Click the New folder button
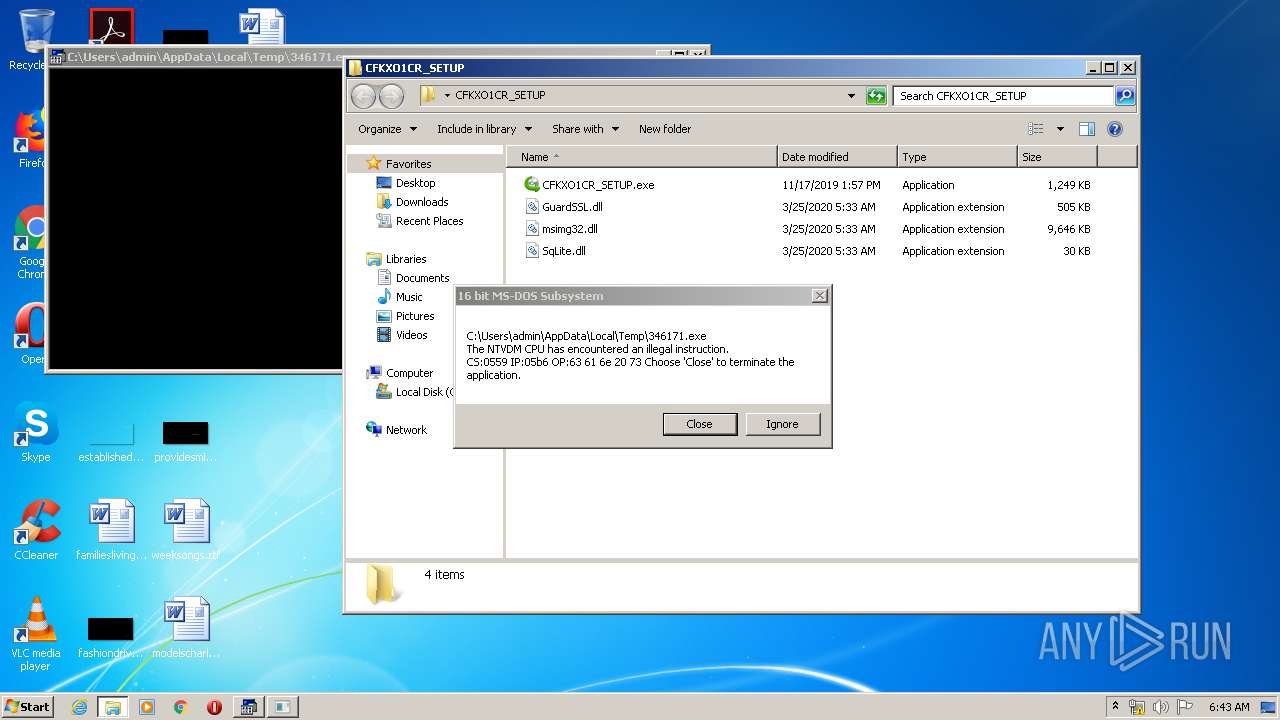Viewport: 1280px width, 720px height. click(x=665, y=129)
